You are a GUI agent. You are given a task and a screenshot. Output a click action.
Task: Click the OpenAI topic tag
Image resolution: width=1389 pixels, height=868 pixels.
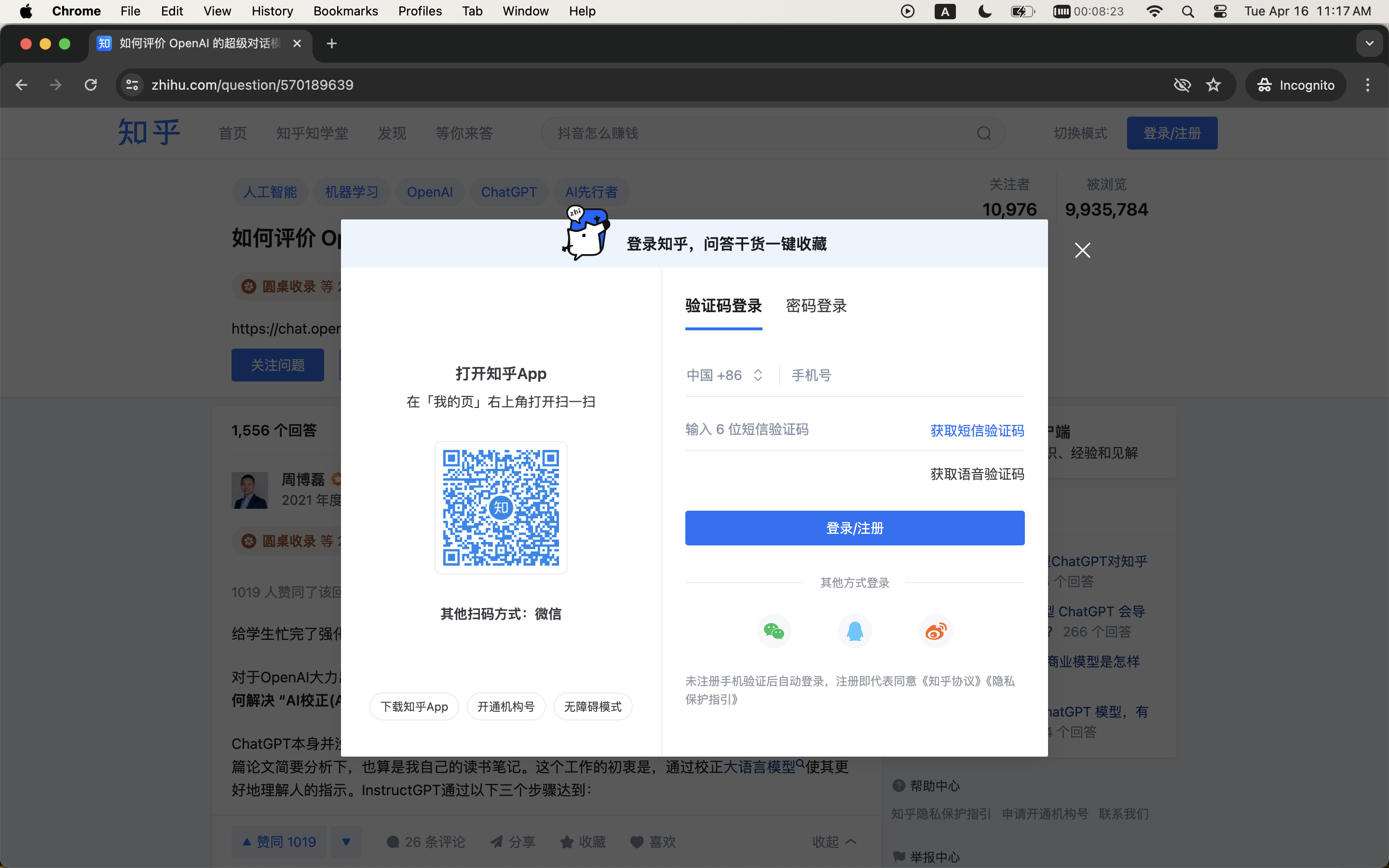point(430,192)
